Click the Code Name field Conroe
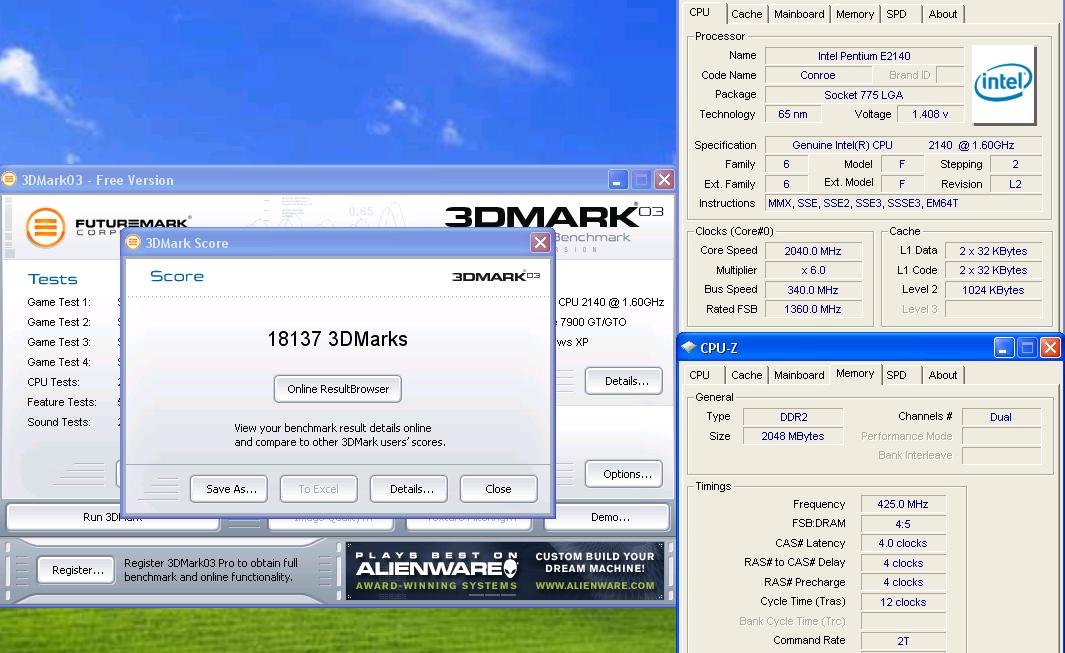The image size is (1065, 653). 818,75
